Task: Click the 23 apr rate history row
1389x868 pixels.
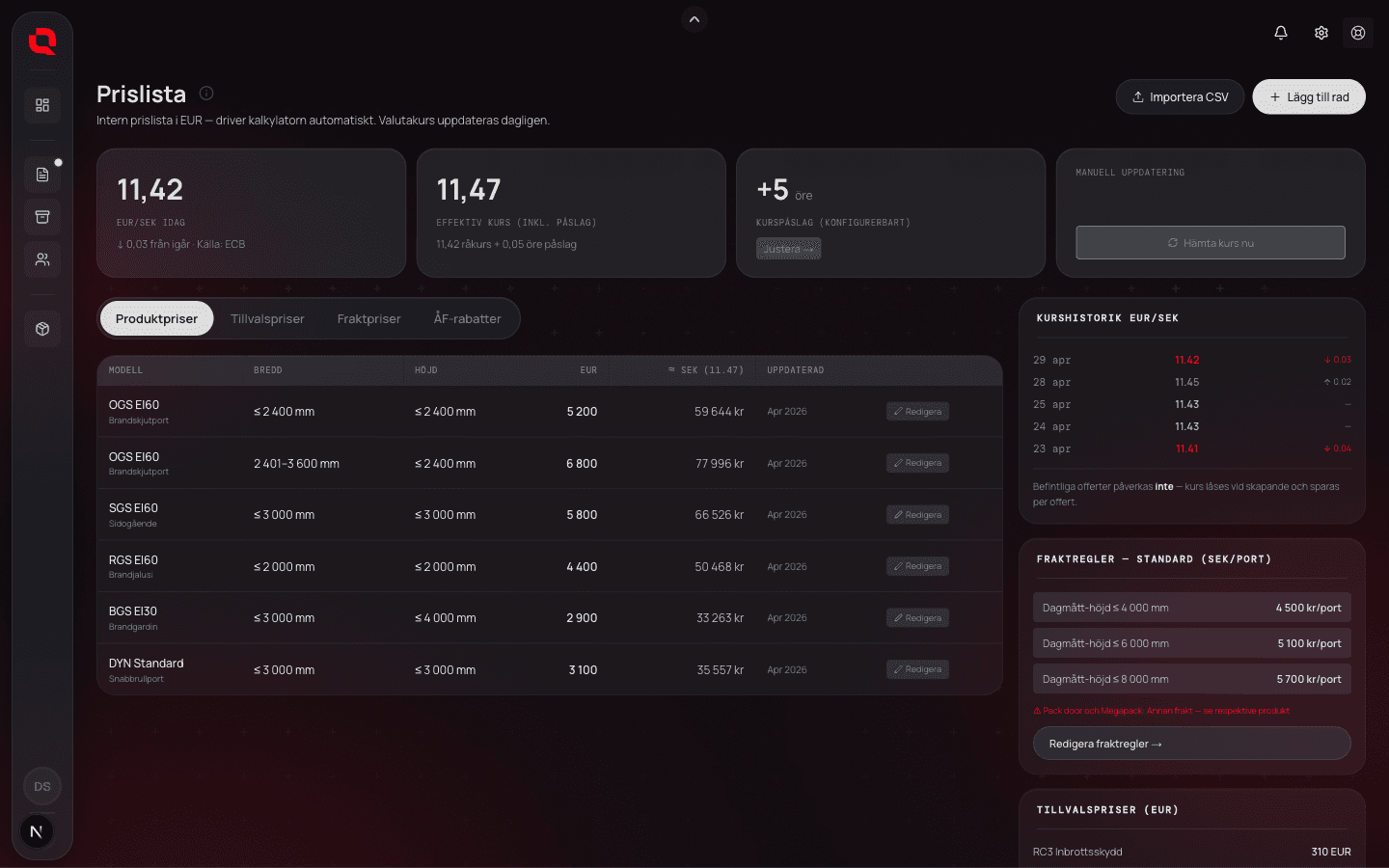Action: pyautogui.click(x=1191, y=448)
